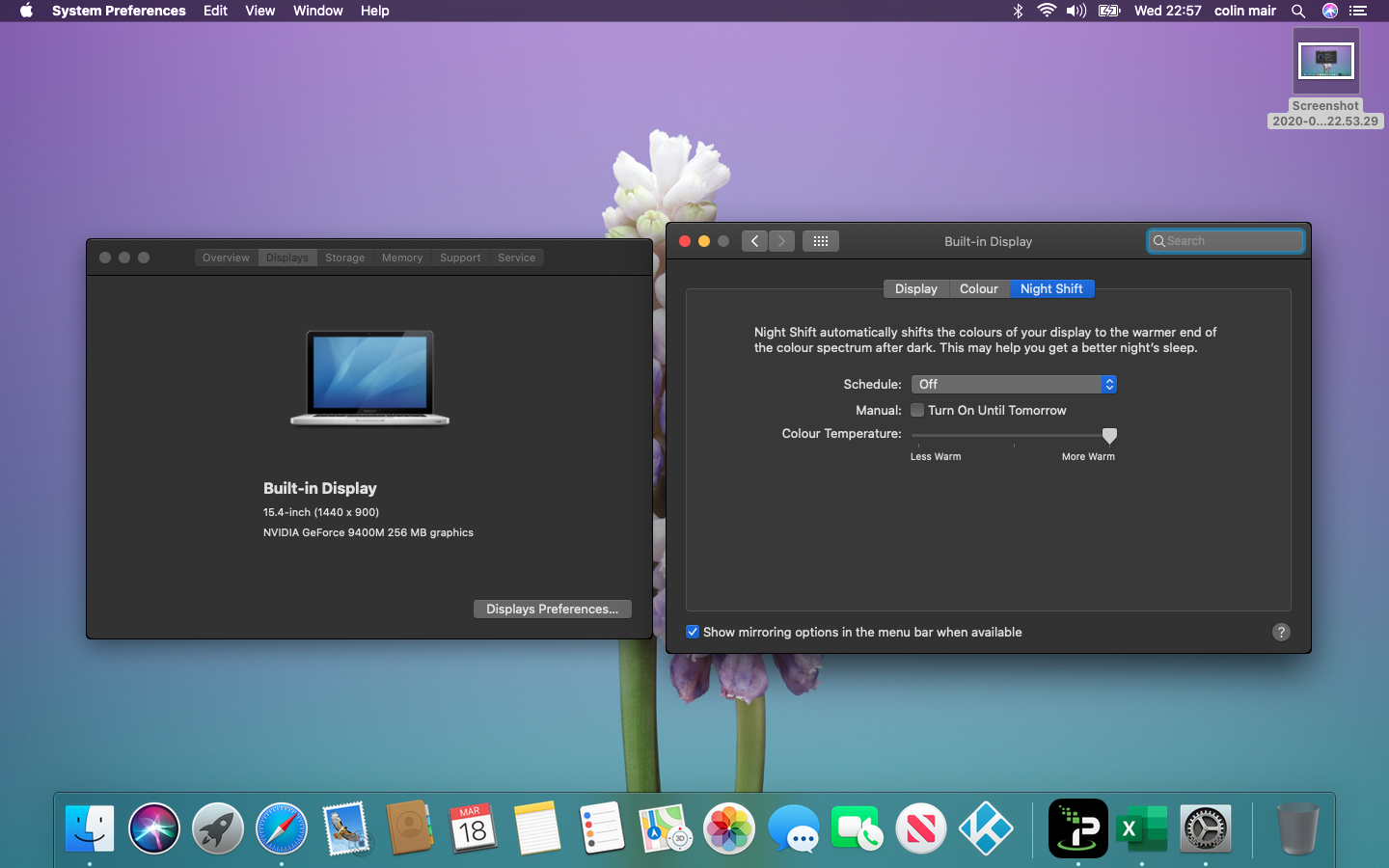Open Safari from the Dock
1389x868 pixels.
282,828
